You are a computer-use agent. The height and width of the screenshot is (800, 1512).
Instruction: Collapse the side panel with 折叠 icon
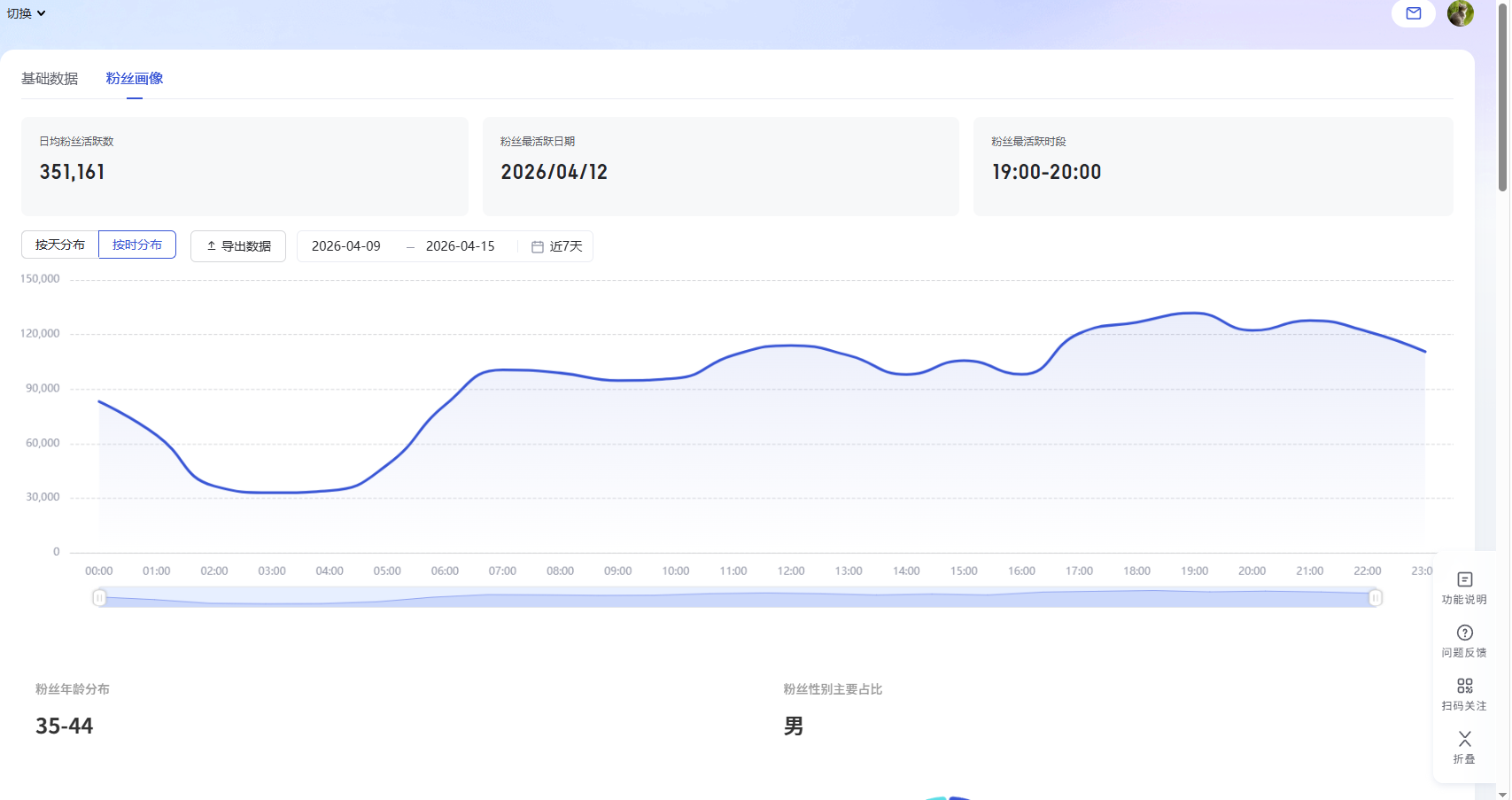pyautogui.click(x=1464, y=739)
